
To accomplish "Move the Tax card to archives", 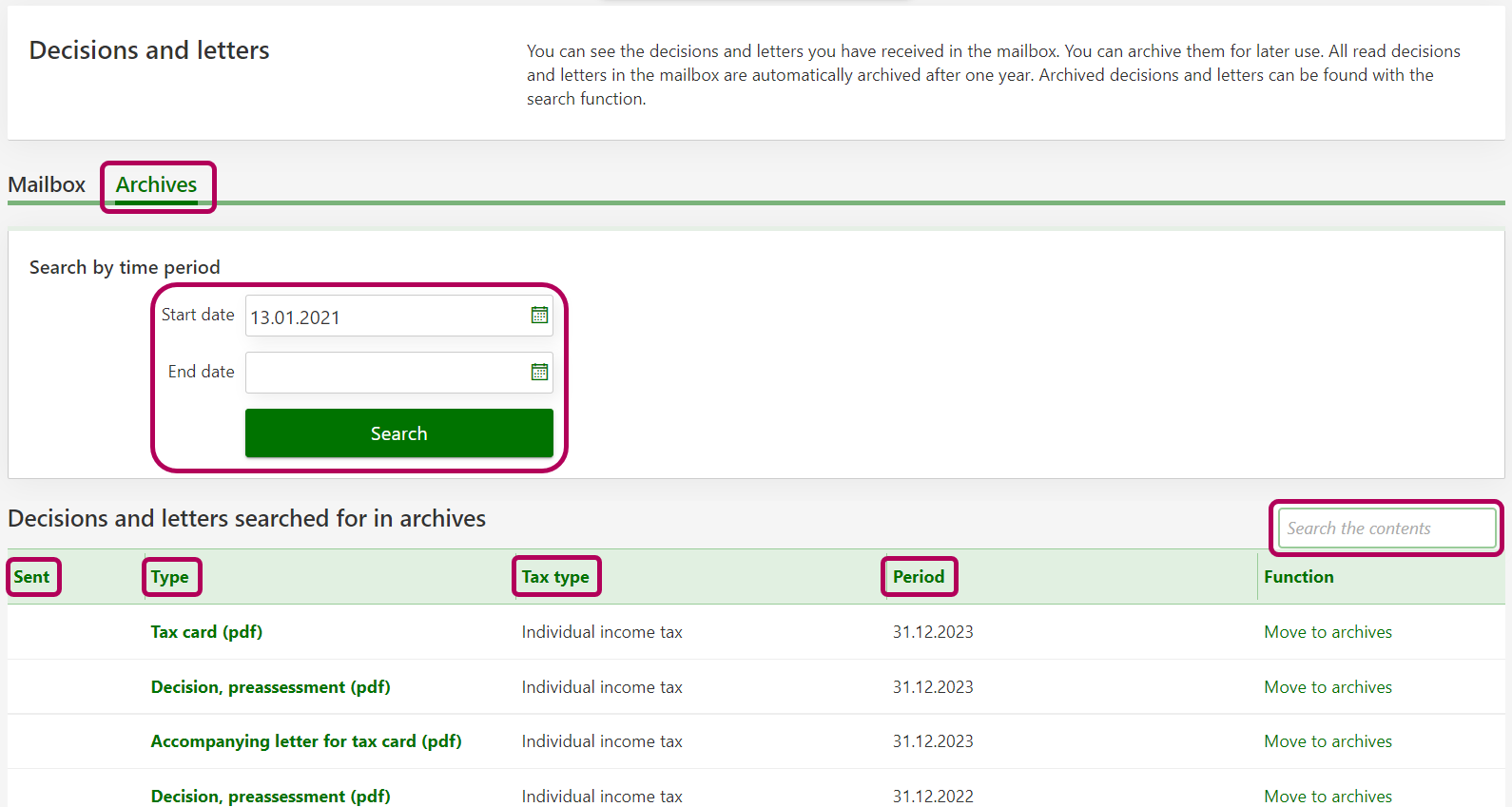I will (x=1328, y=632).
